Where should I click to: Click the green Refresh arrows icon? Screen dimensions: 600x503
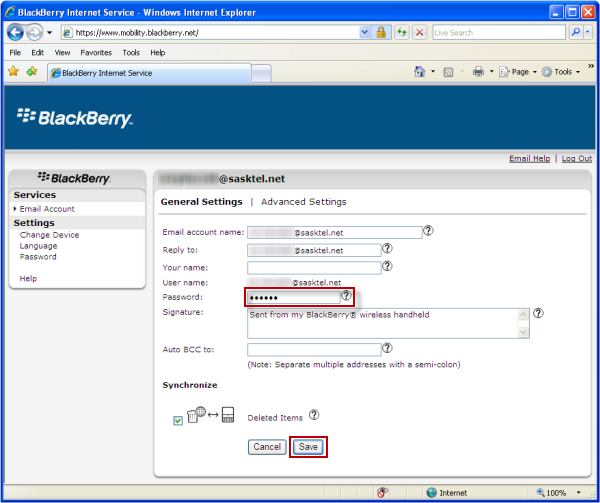402,33
